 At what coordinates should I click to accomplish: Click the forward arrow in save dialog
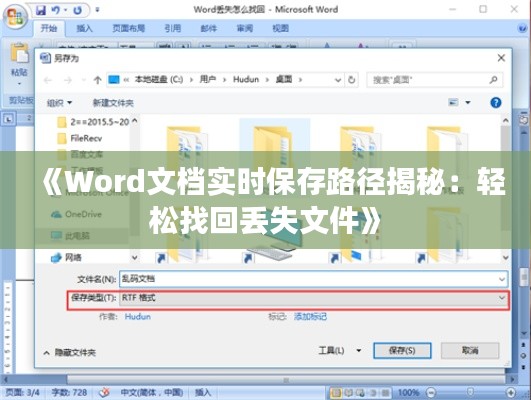pos(68,80)
